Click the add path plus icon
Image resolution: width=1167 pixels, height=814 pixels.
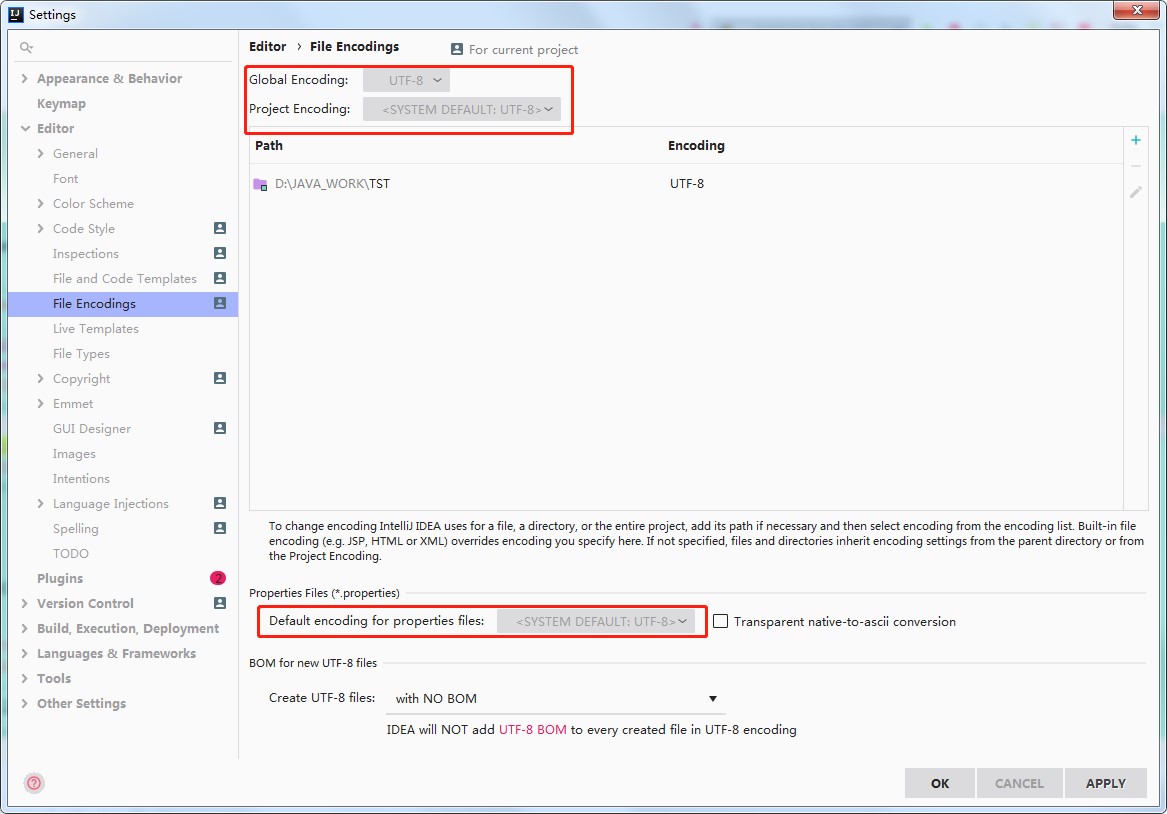[x=1136, y=140]
